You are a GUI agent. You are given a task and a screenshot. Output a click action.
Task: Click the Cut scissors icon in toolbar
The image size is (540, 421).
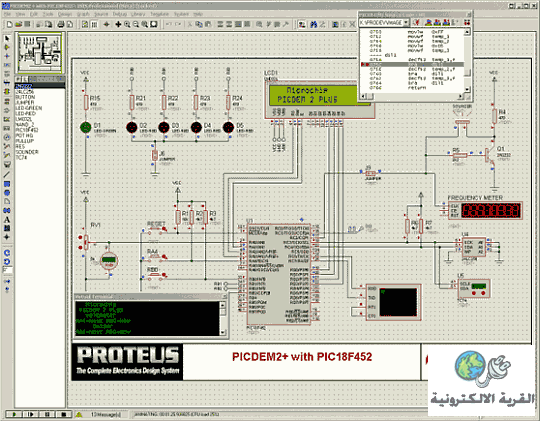pos(190,24)
